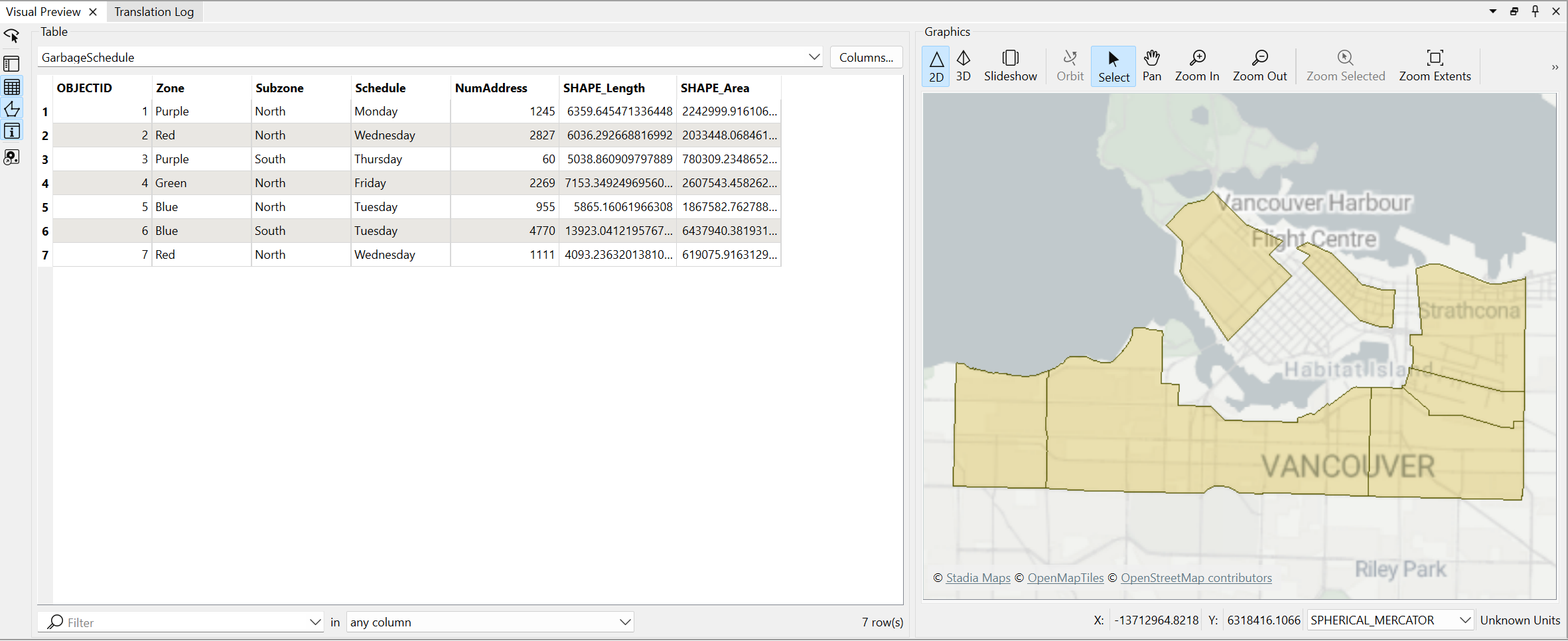The height and width of the screenshot is (641, 1568).
Task: Toggle the Feature Information panel button
Action: coord(12,131)
